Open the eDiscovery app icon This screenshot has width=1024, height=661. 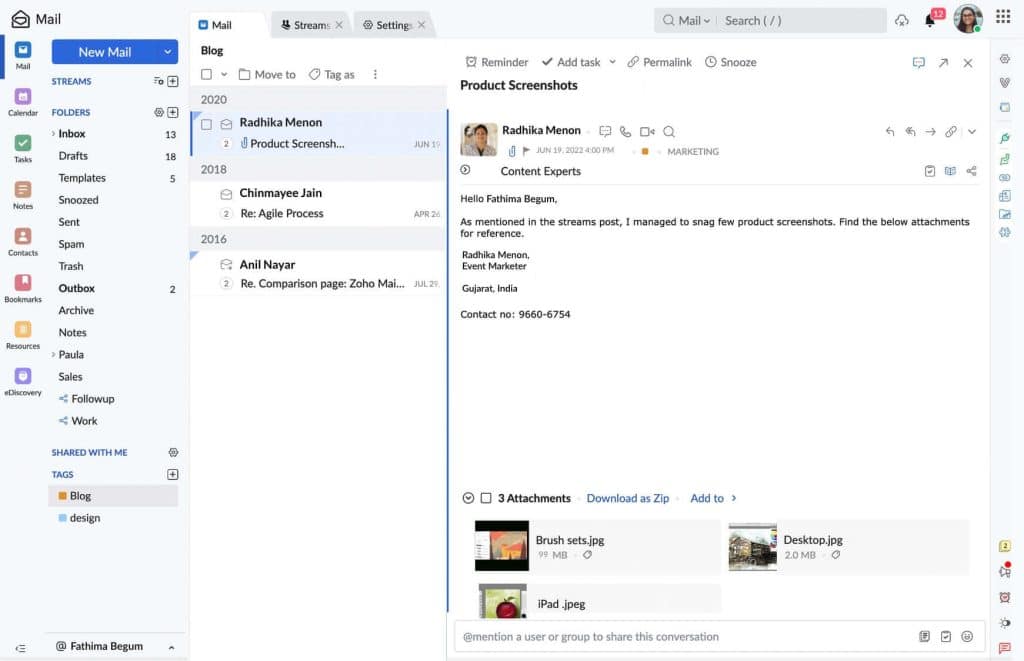[x=23, y=377]
